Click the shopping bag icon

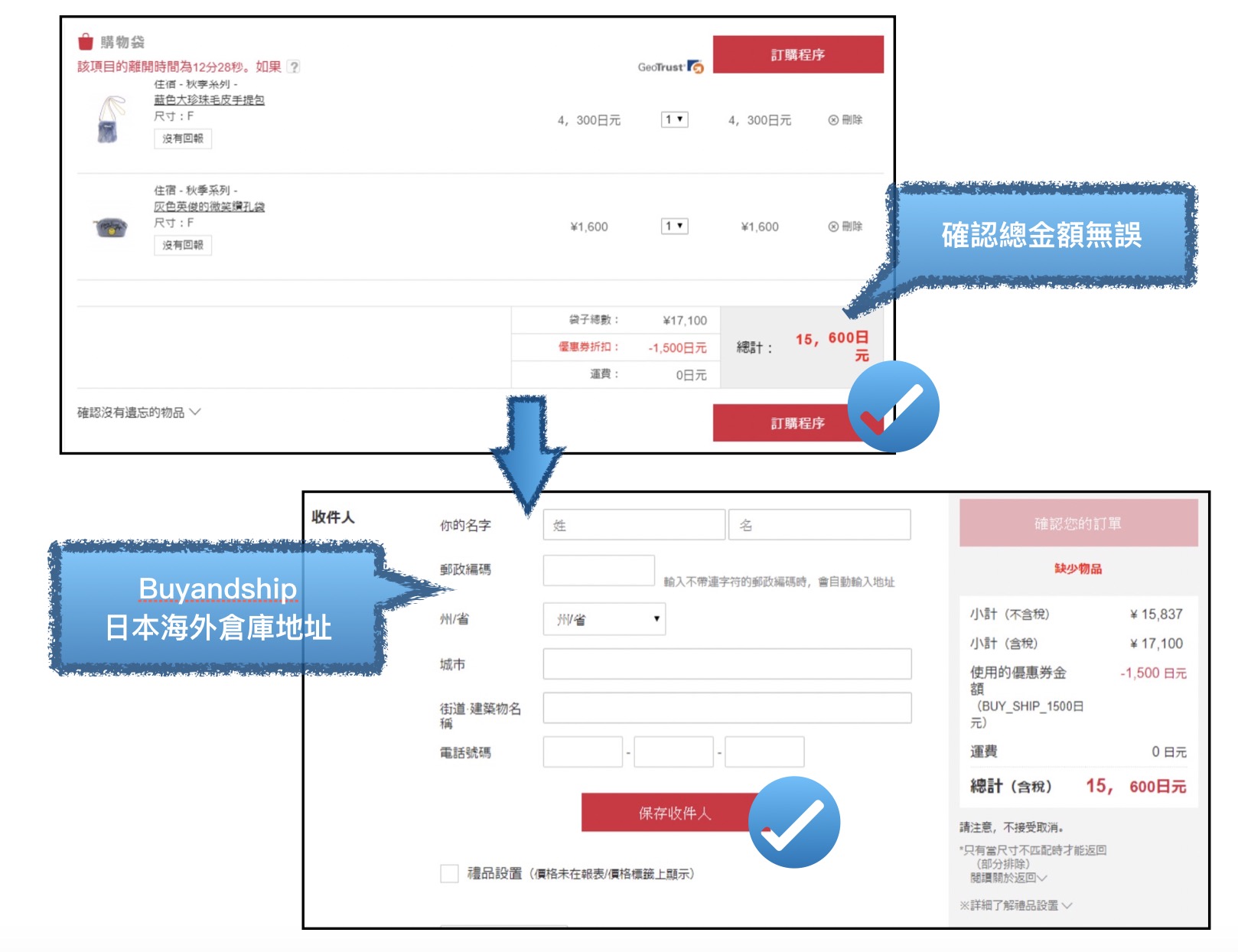coord(86,41)
